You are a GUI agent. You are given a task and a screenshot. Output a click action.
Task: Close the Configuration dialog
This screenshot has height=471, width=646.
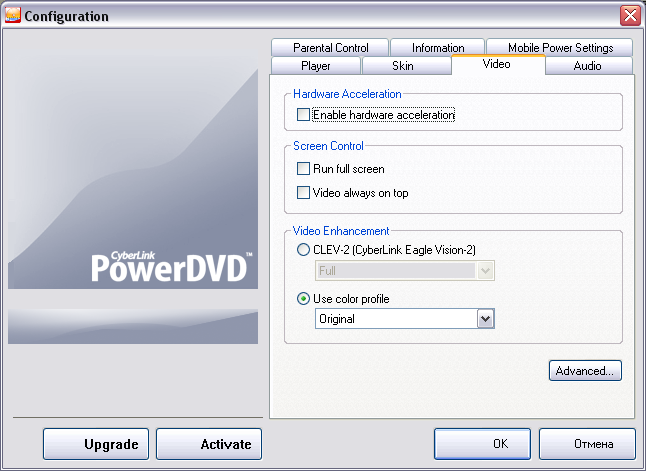pos(630,16)
